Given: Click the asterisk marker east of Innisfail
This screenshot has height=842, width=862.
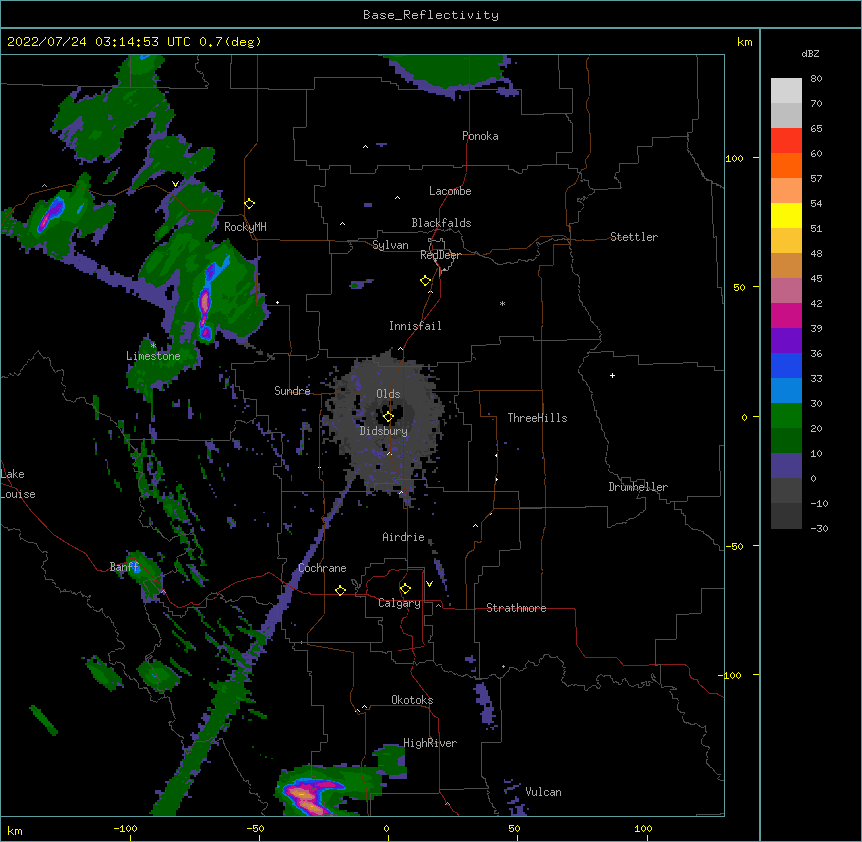Looking at the screenshot, I should [x=502, y=303].
